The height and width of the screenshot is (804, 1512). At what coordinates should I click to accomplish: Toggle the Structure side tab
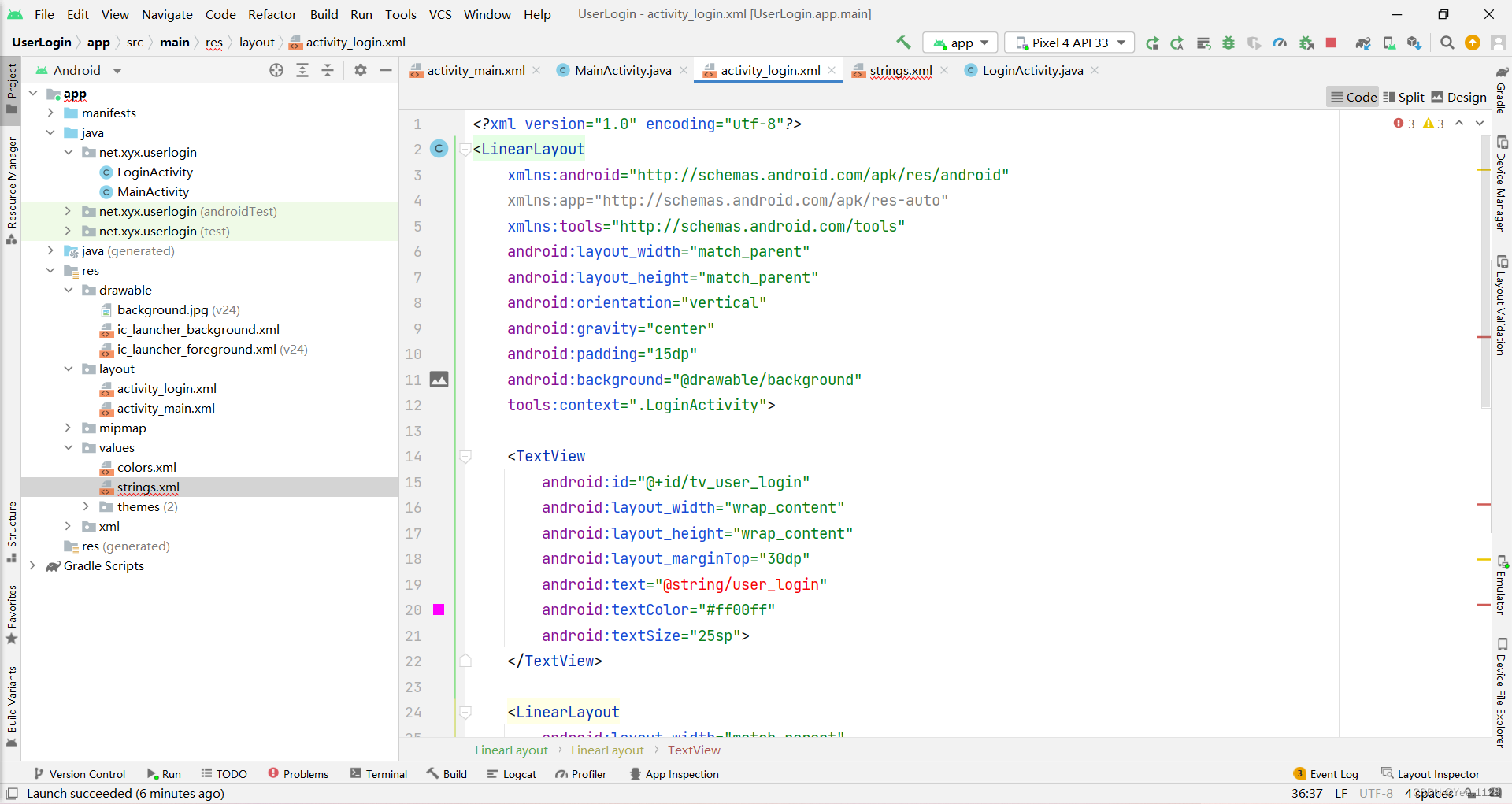[x=11, y=532]
